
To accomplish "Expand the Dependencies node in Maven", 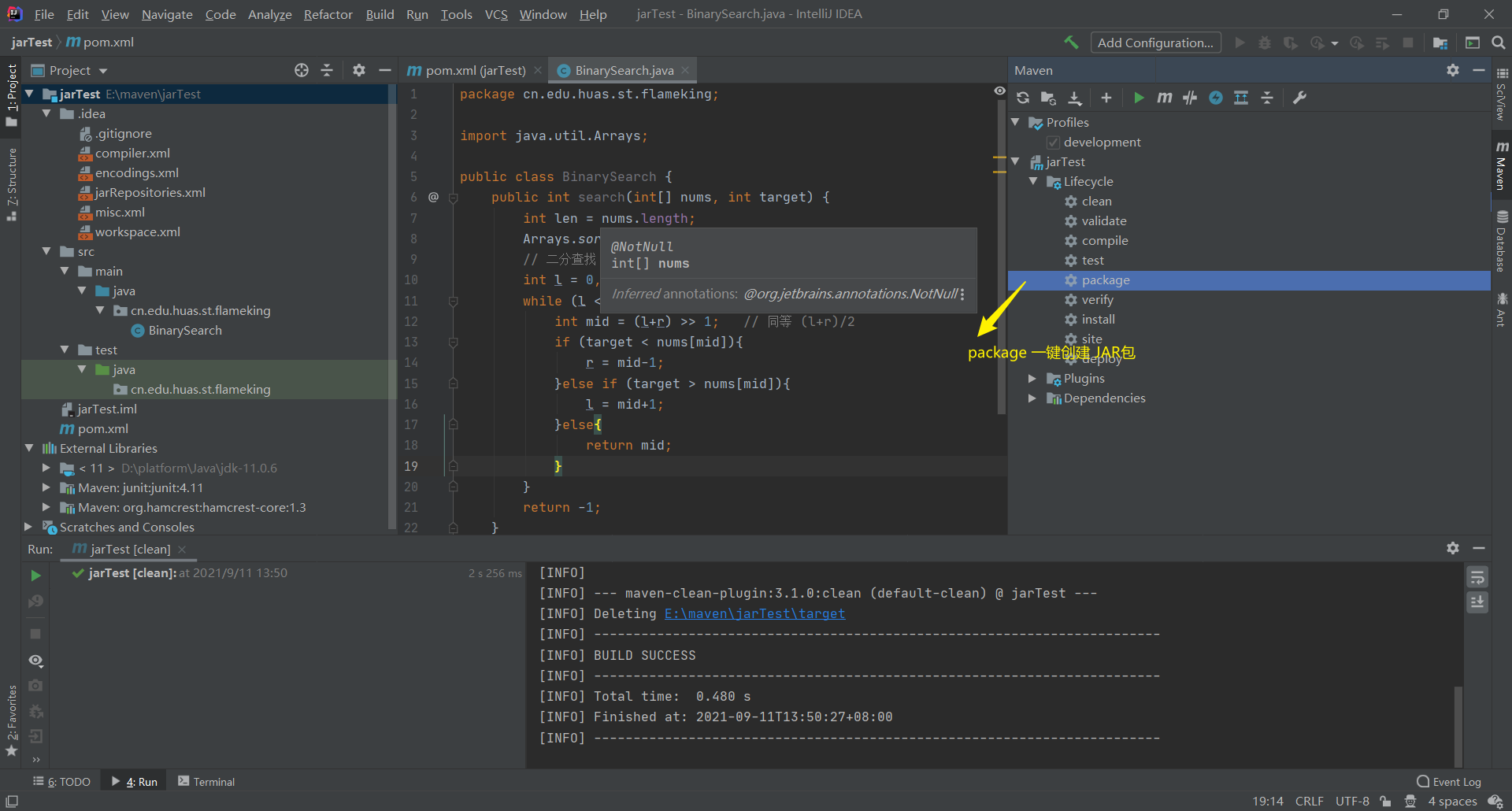I will coord(1032,398).
